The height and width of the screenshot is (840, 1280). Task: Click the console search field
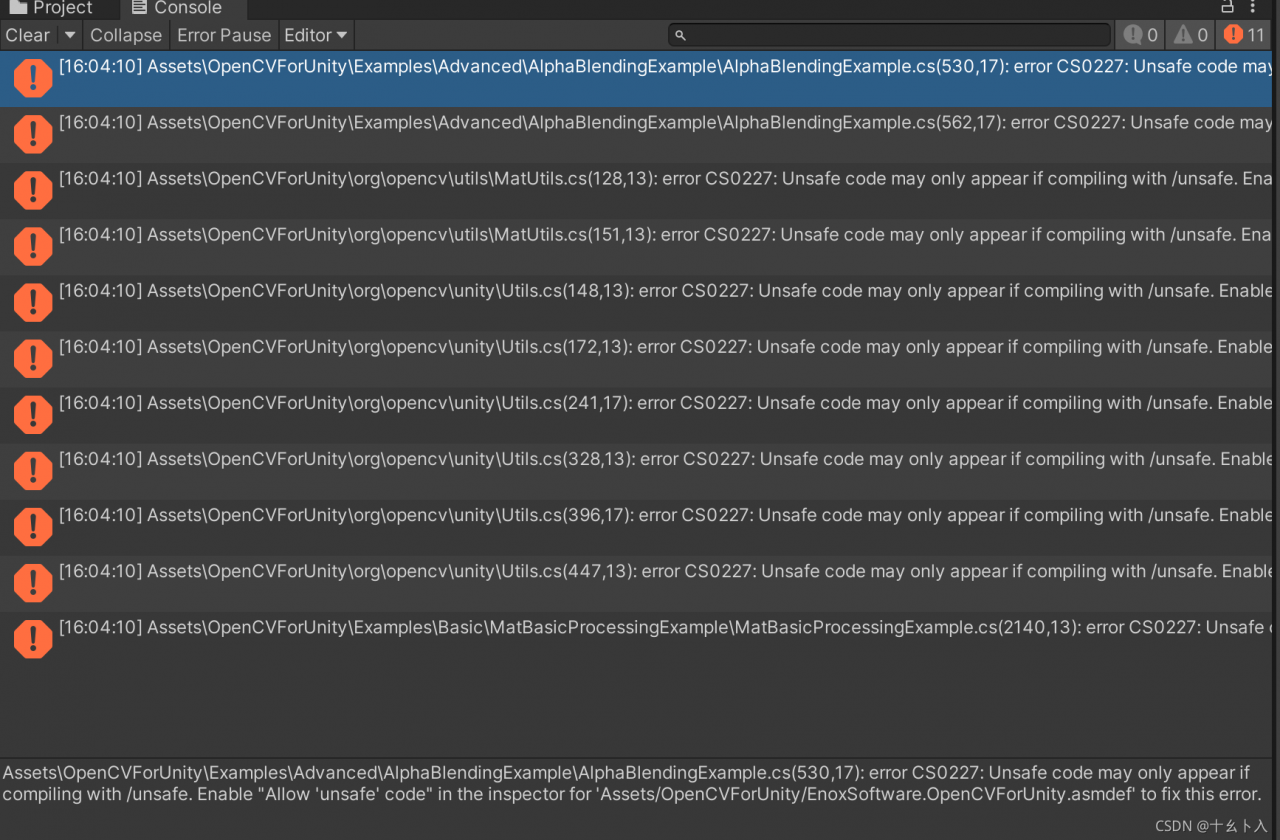[890, 35]
